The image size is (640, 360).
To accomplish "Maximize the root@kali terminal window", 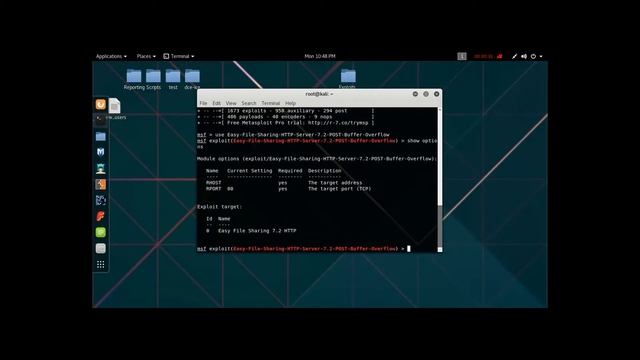I will (426, 94).
